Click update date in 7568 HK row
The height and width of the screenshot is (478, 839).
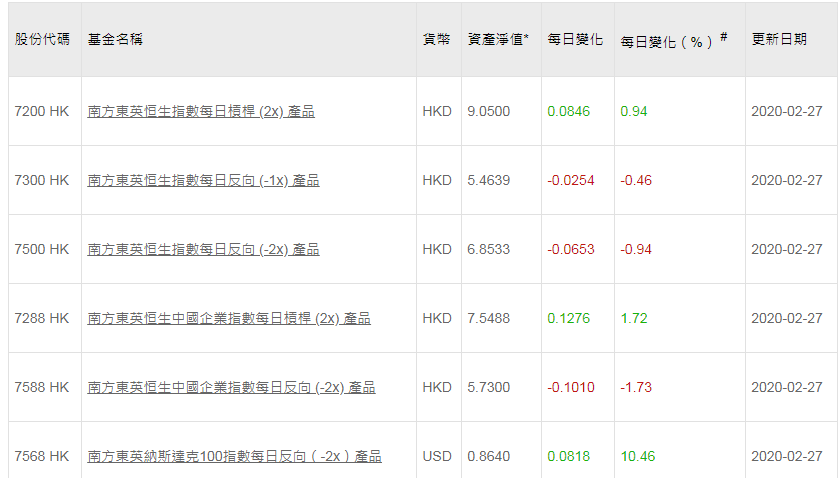(x=787, y=457)
